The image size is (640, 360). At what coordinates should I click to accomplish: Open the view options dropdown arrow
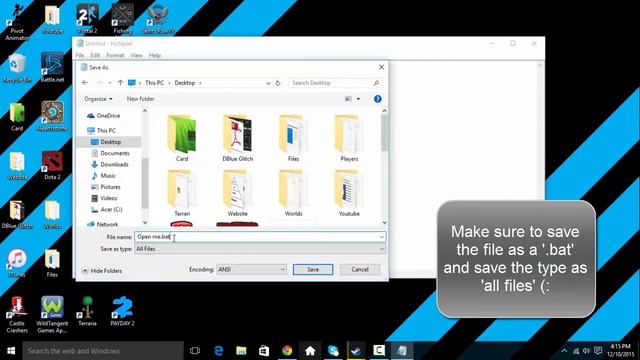click(x=358, y=99)
